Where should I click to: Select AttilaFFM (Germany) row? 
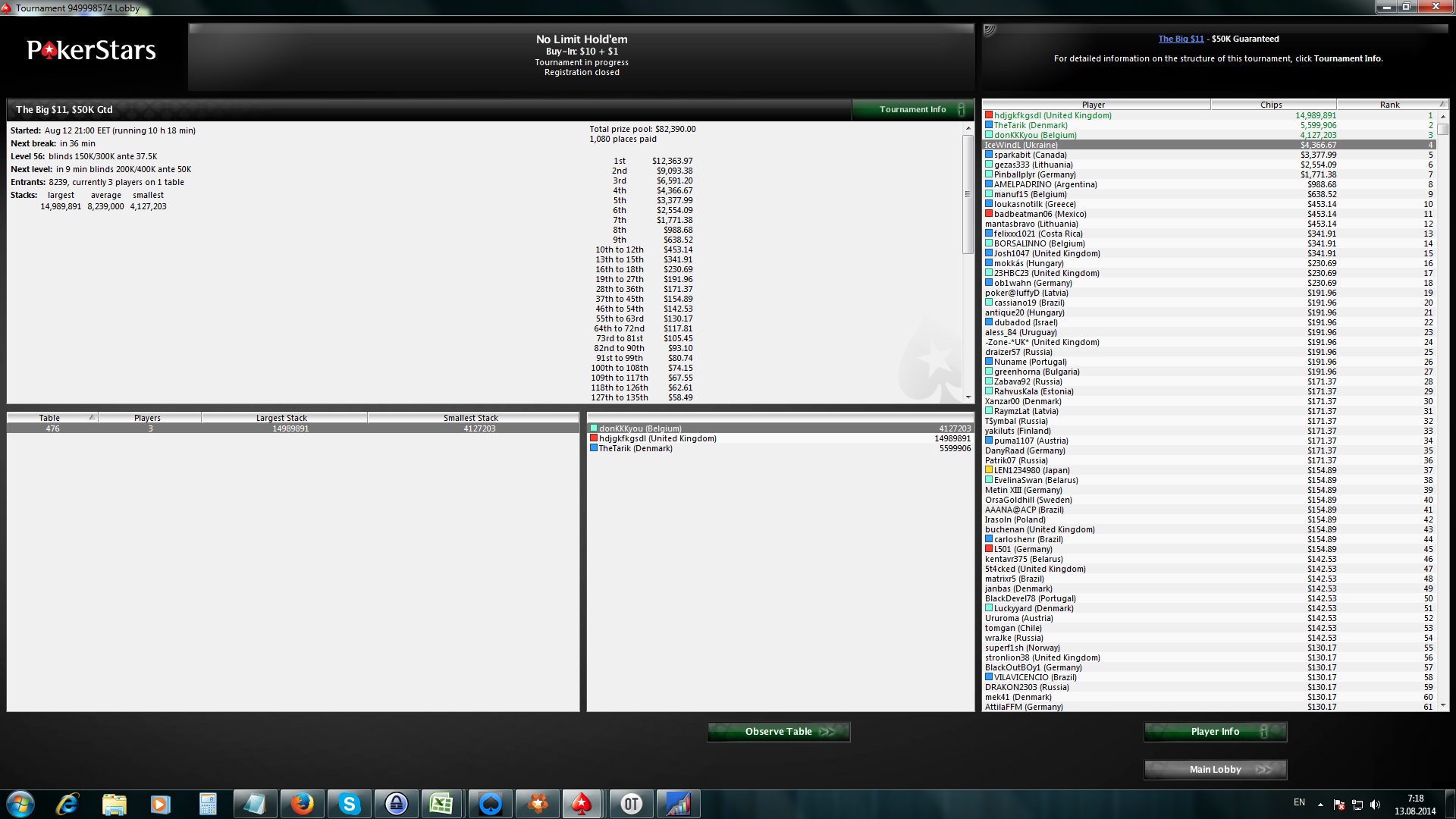pyautogui.click(x=1209, y=707)
